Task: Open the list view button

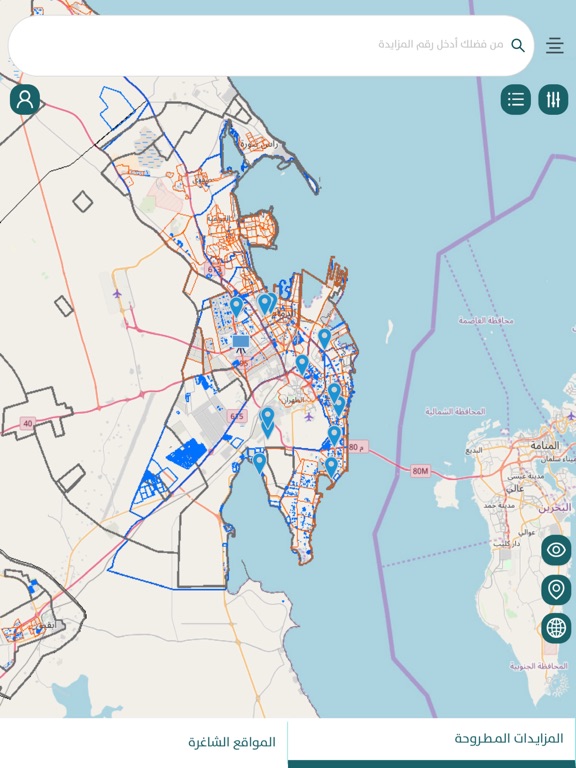Action: 516,99
